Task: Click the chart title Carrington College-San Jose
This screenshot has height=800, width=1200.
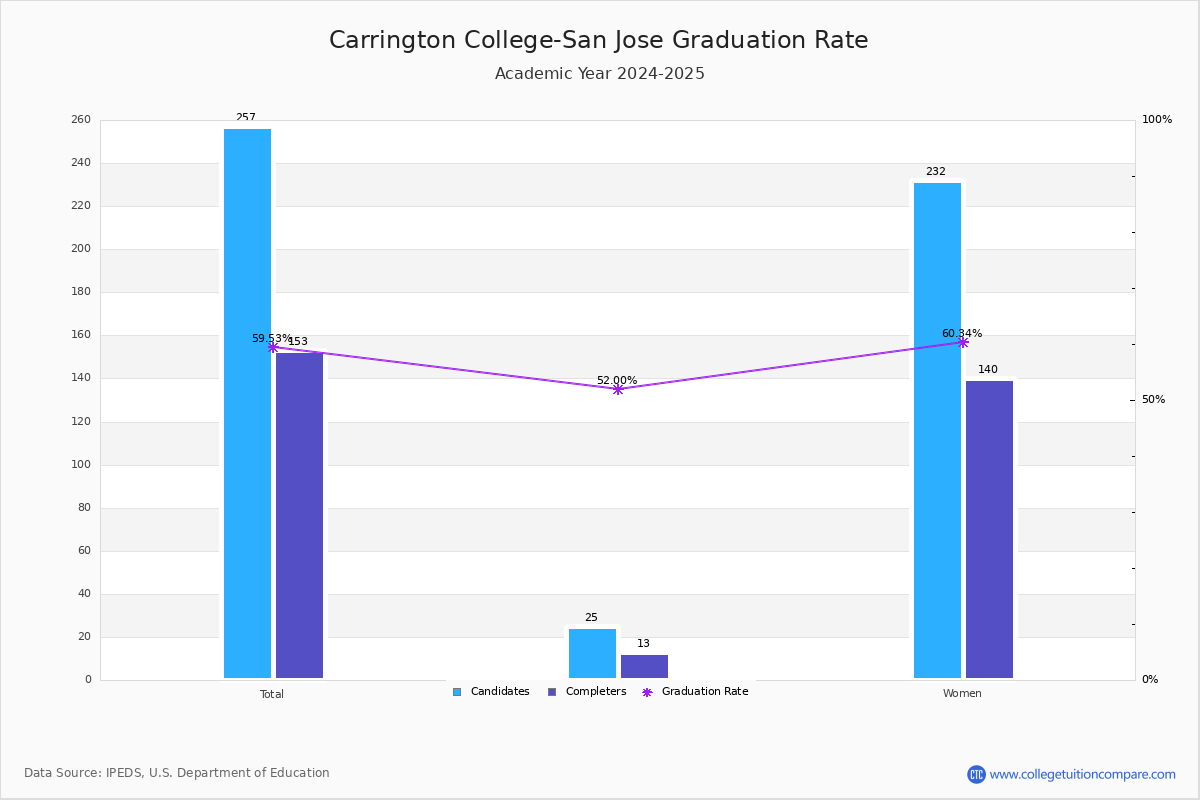Action: pos(497,41)
